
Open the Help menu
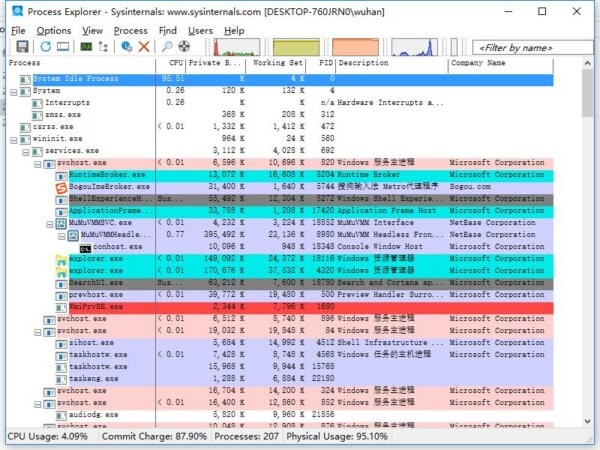click(234, 31)
